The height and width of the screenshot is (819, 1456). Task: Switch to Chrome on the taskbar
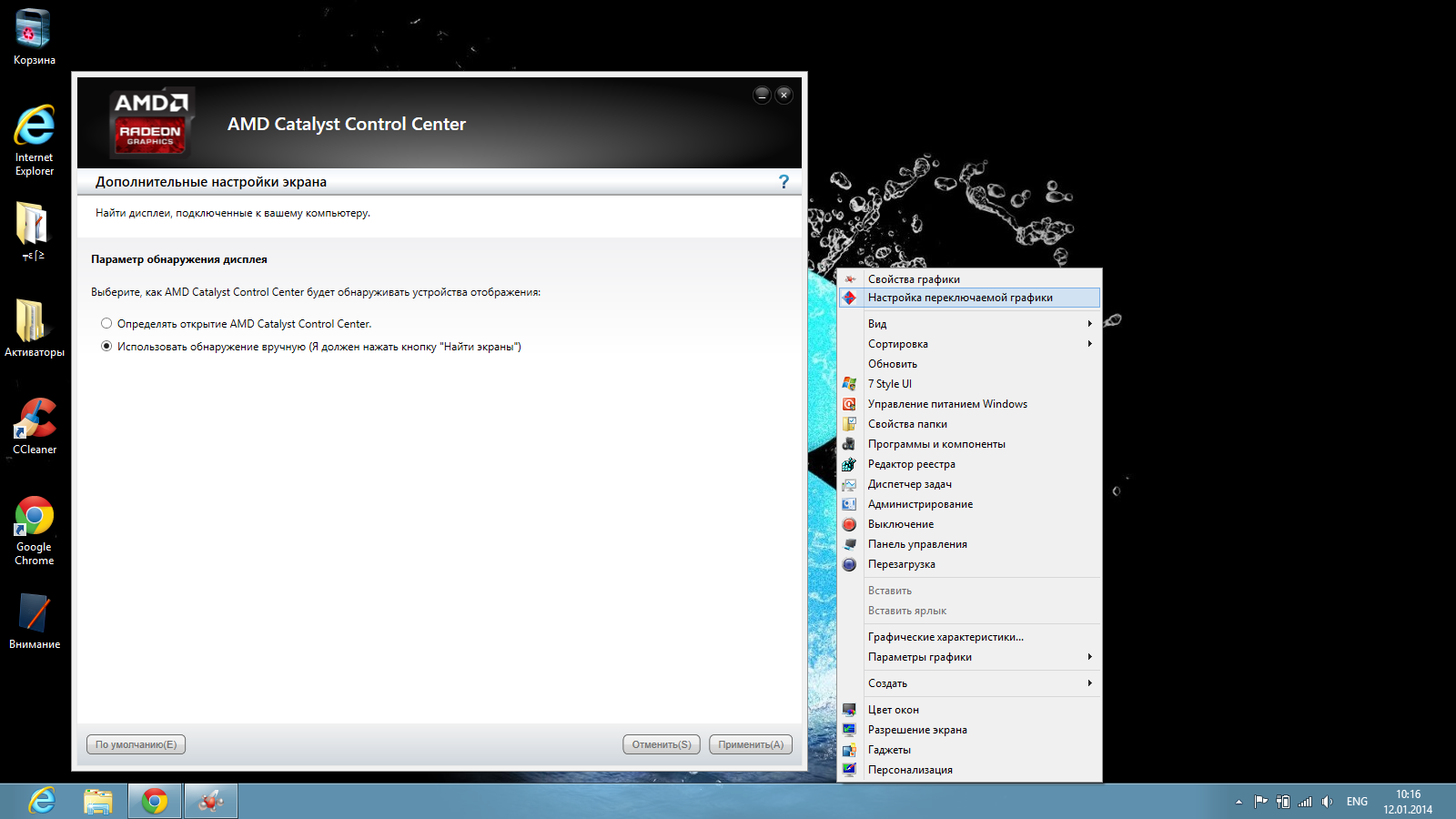pyautogui.click(x=155, y=801)
